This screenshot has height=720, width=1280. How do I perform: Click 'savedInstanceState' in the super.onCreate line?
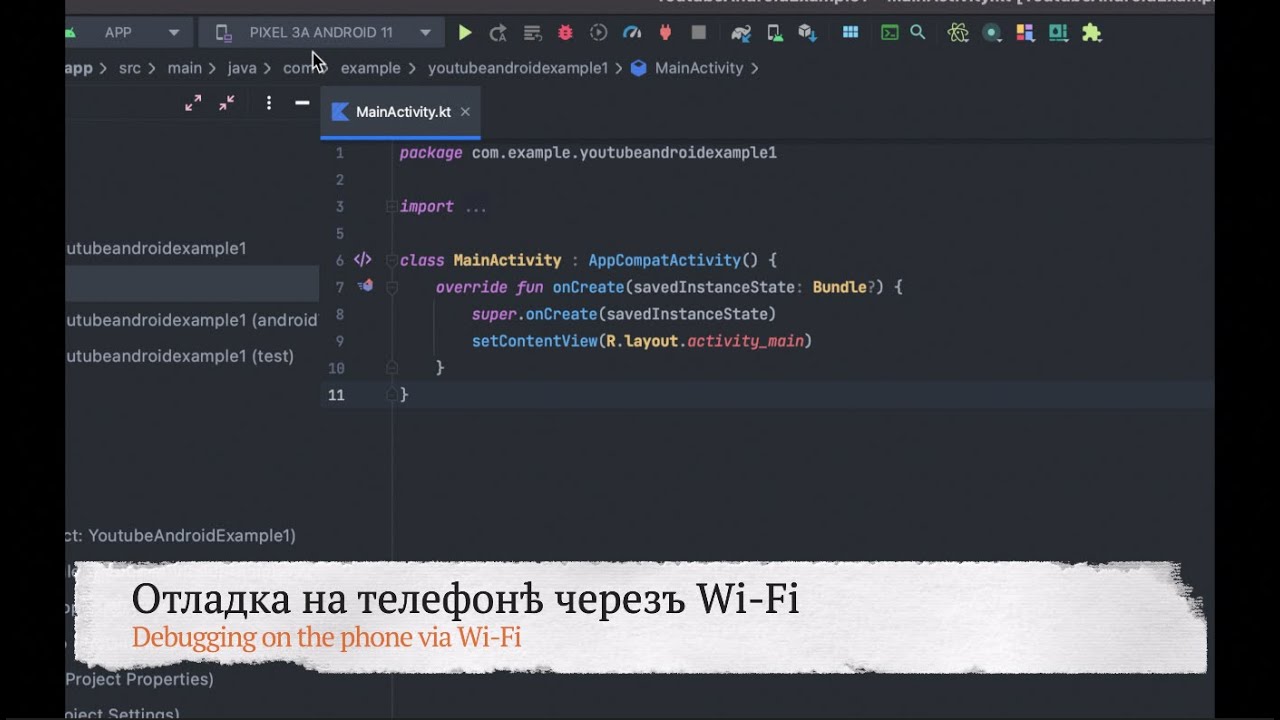click(687, 314)
